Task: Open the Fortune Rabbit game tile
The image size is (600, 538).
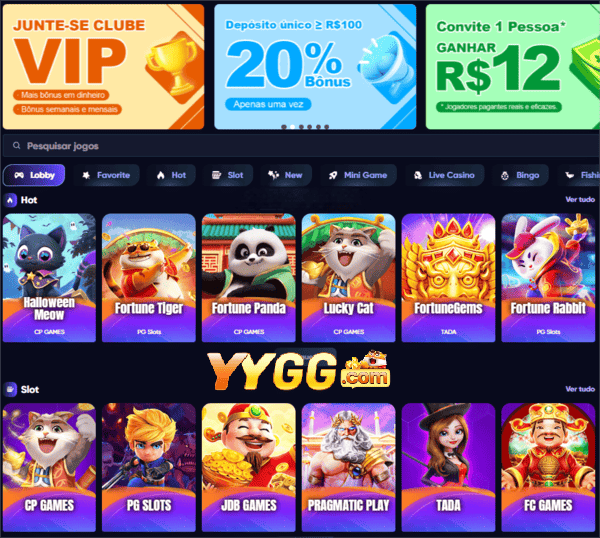Action: pos(548,278)
